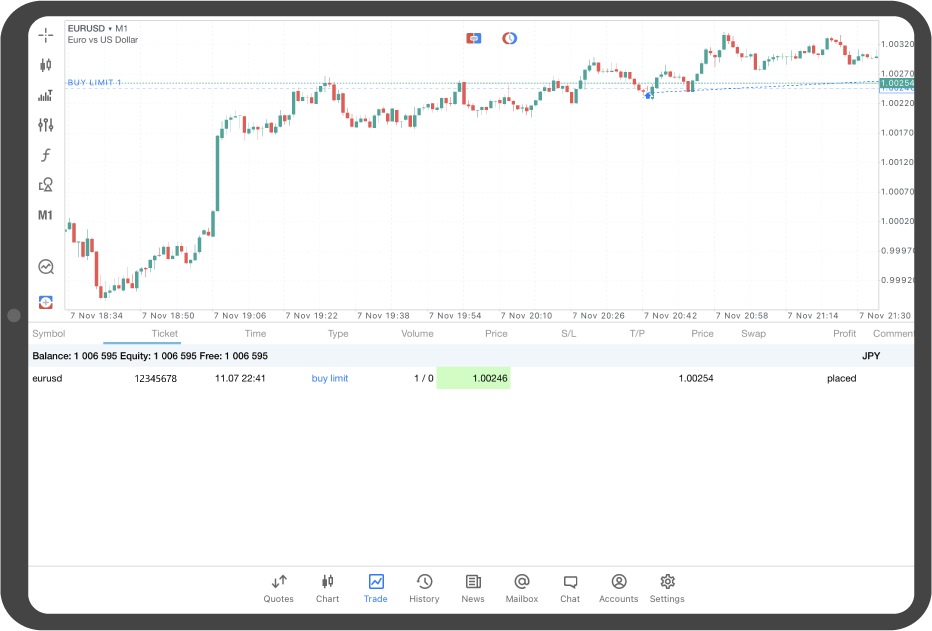The width and height of the screenshot is (932, 631).
Task: Select the eurusd symbol cell in order row
Action: coord(48,378)
